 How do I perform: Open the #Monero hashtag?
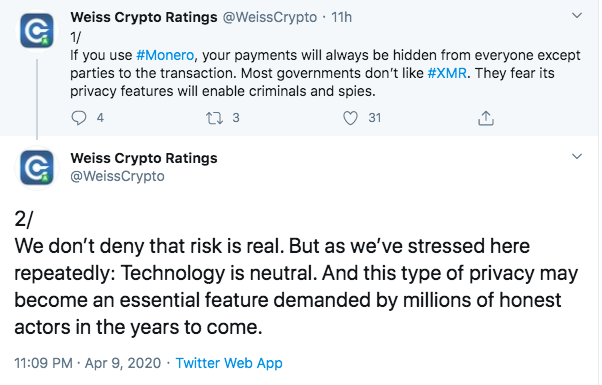[x=165, y=55]
